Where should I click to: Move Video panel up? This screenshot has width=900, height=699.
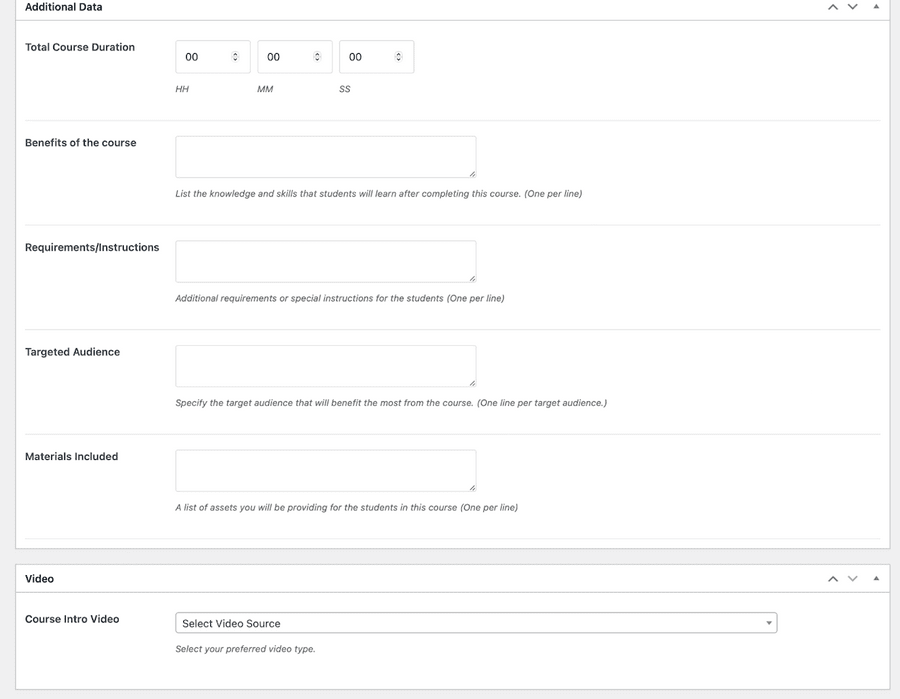pos(832,579)
